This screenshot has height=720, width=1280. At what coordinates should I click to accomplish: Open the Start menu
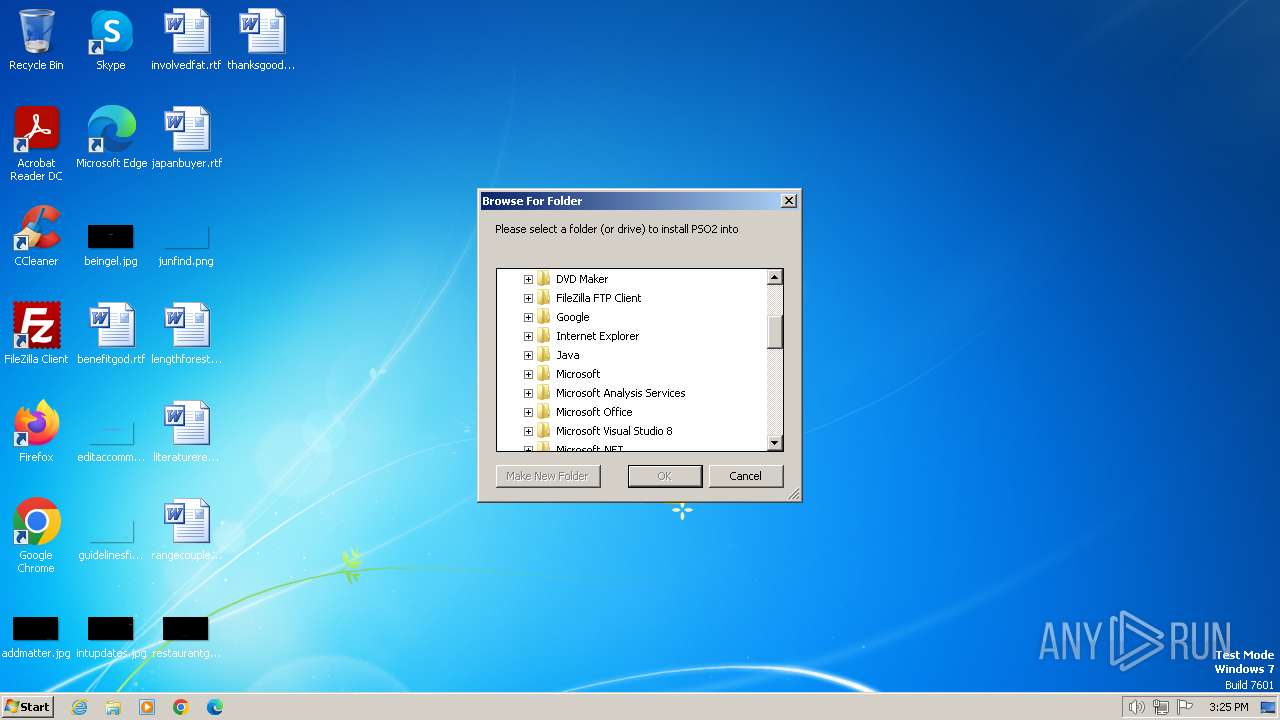pos(27,707)
